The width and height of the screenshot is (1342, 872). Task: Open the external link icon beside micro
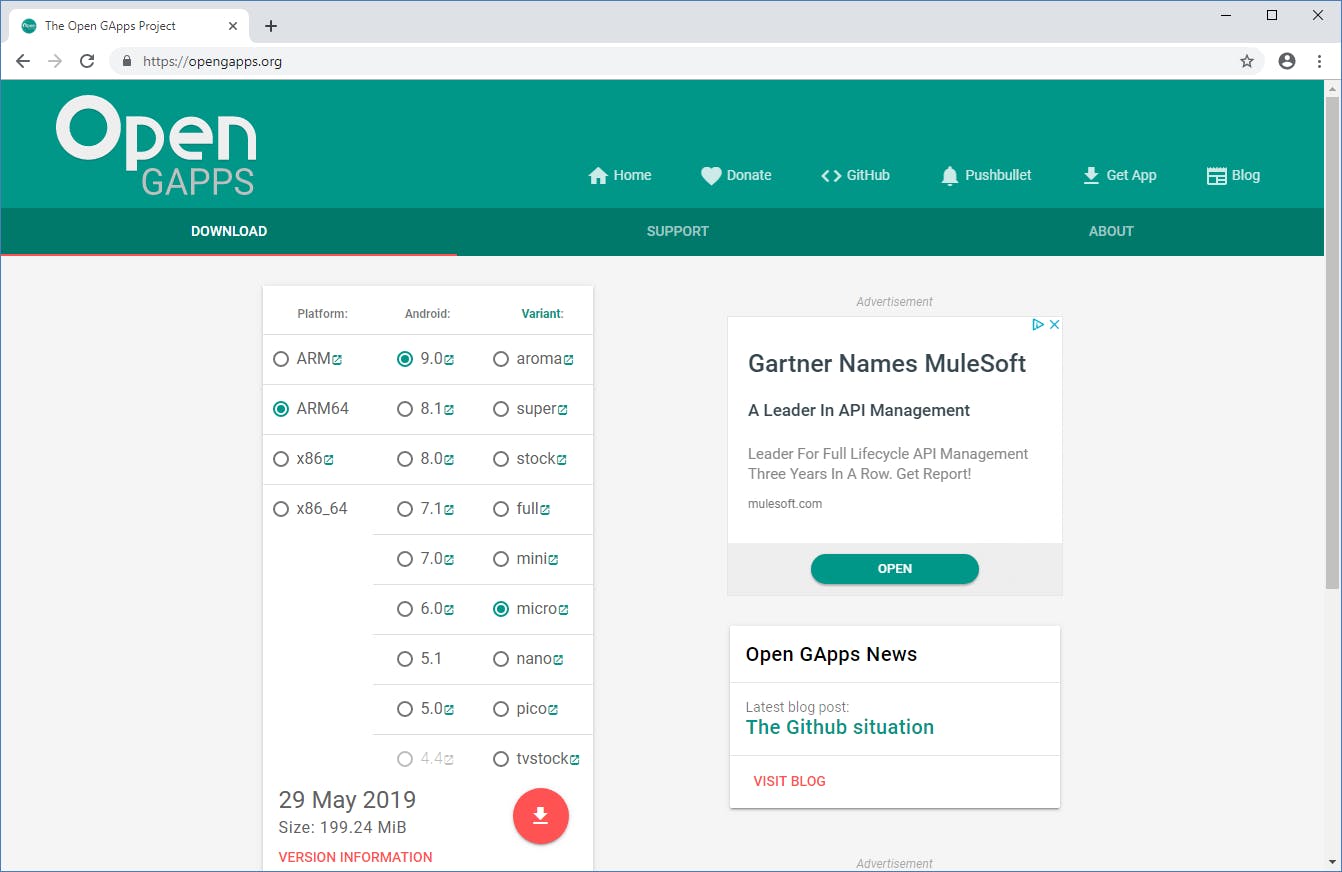[x=563, y=610]
